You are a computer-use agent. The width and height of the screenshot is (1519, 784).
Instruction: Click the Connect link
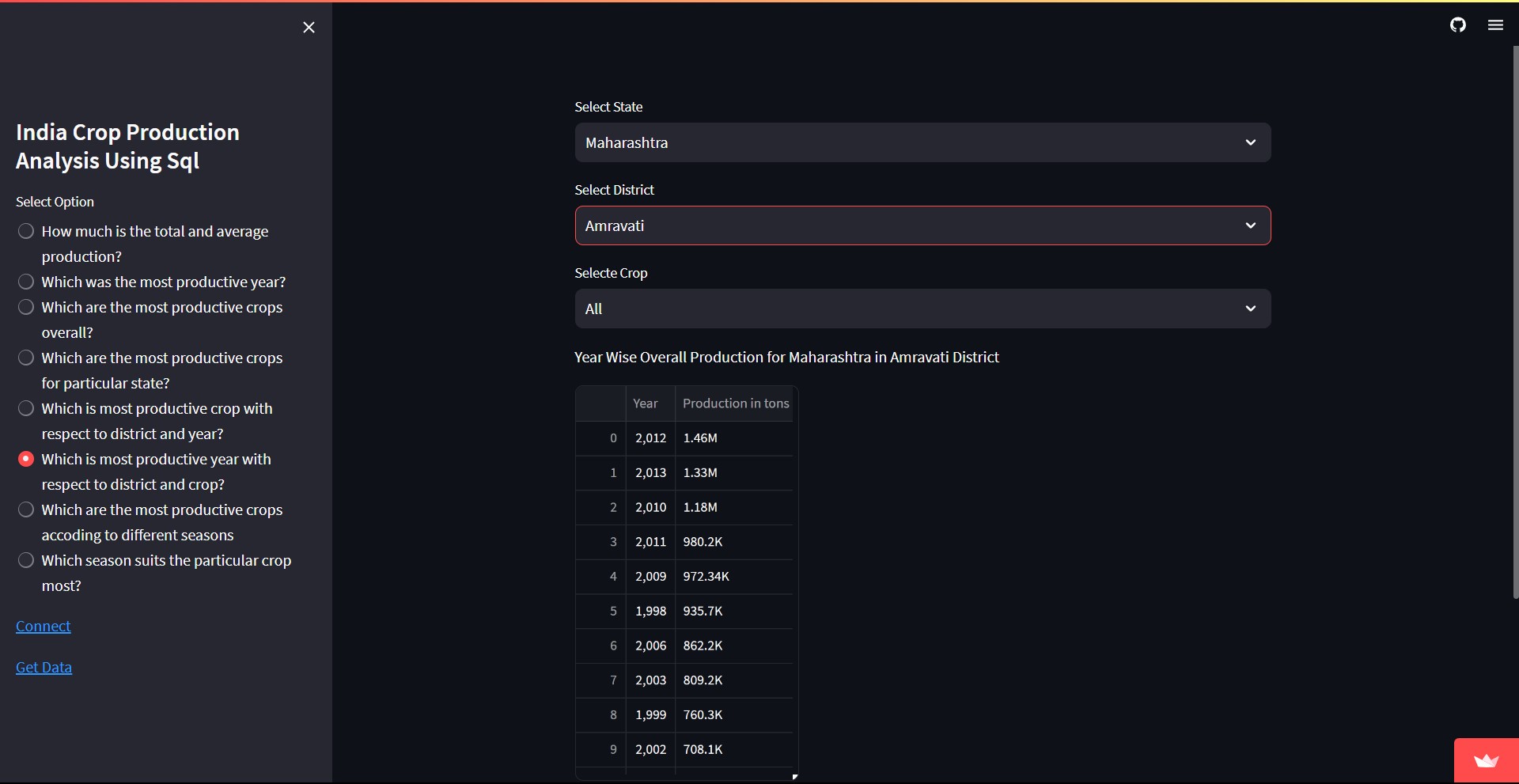[44, 627]
